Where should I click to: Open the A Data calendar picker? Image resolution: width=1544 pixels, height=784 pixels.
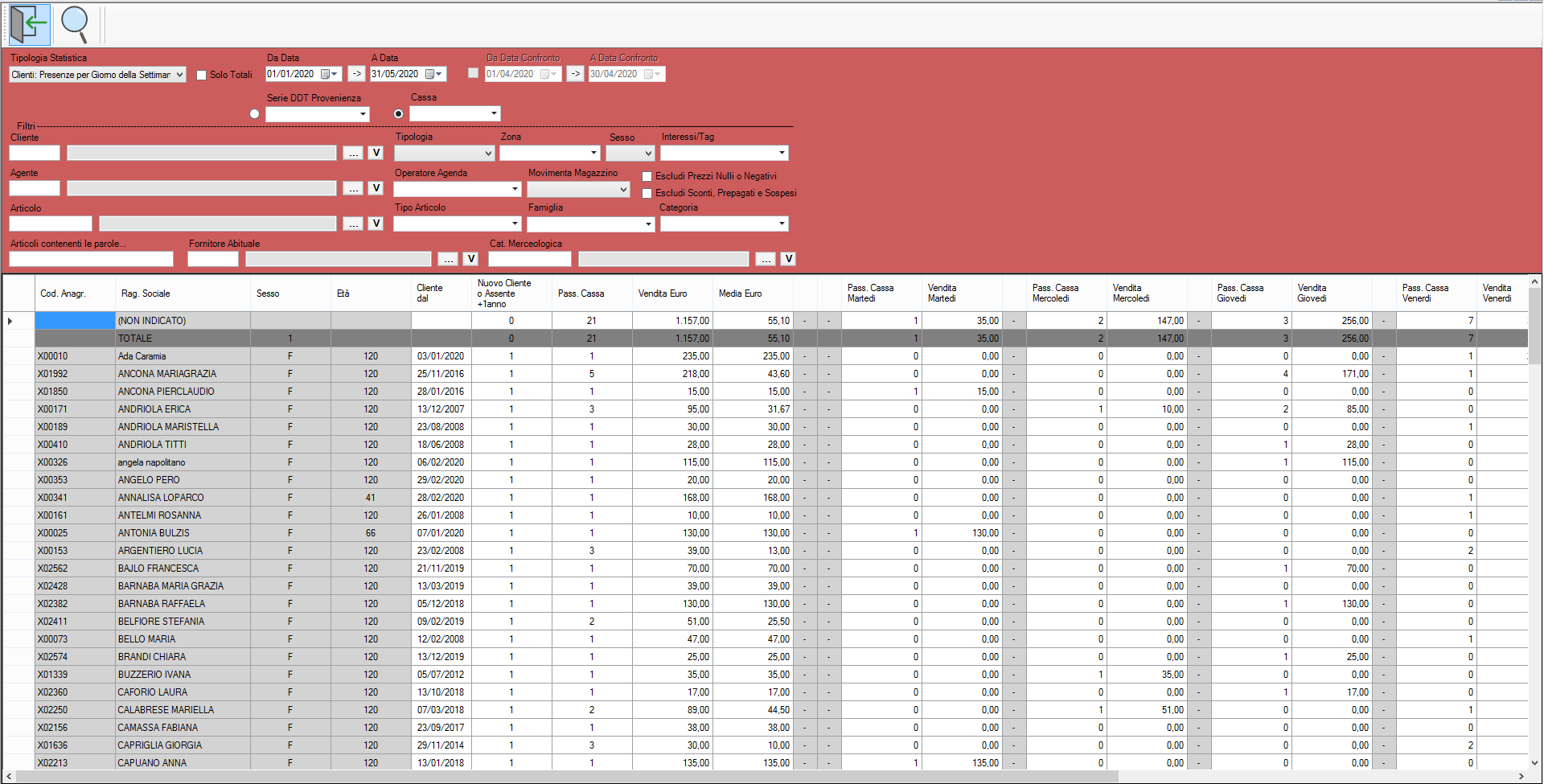pyautogui.click(x=433, y=74)
